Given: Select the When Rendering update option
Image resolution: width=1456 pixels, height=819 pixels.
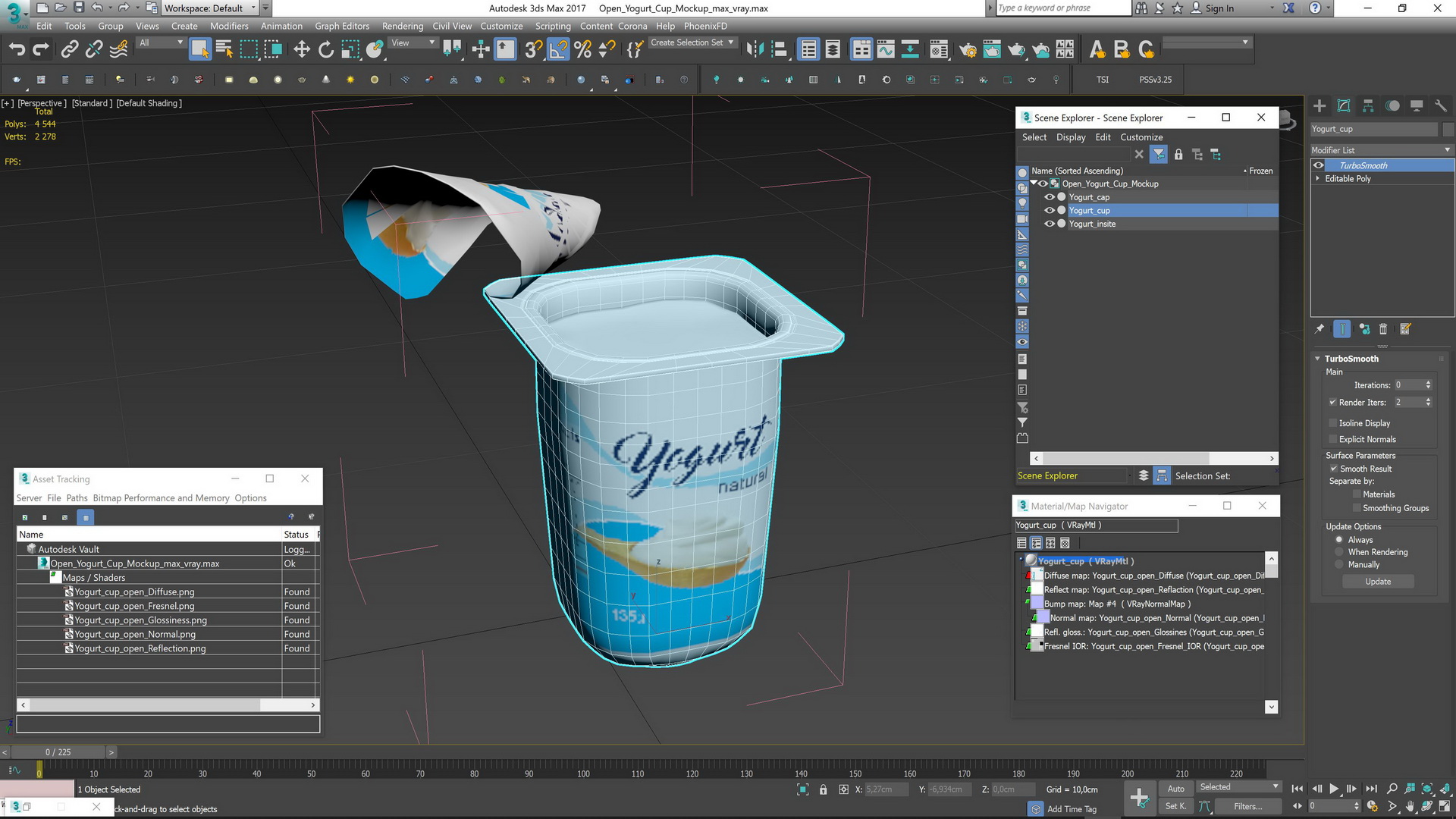Looking at the screenshot, I should (1339, 552).
